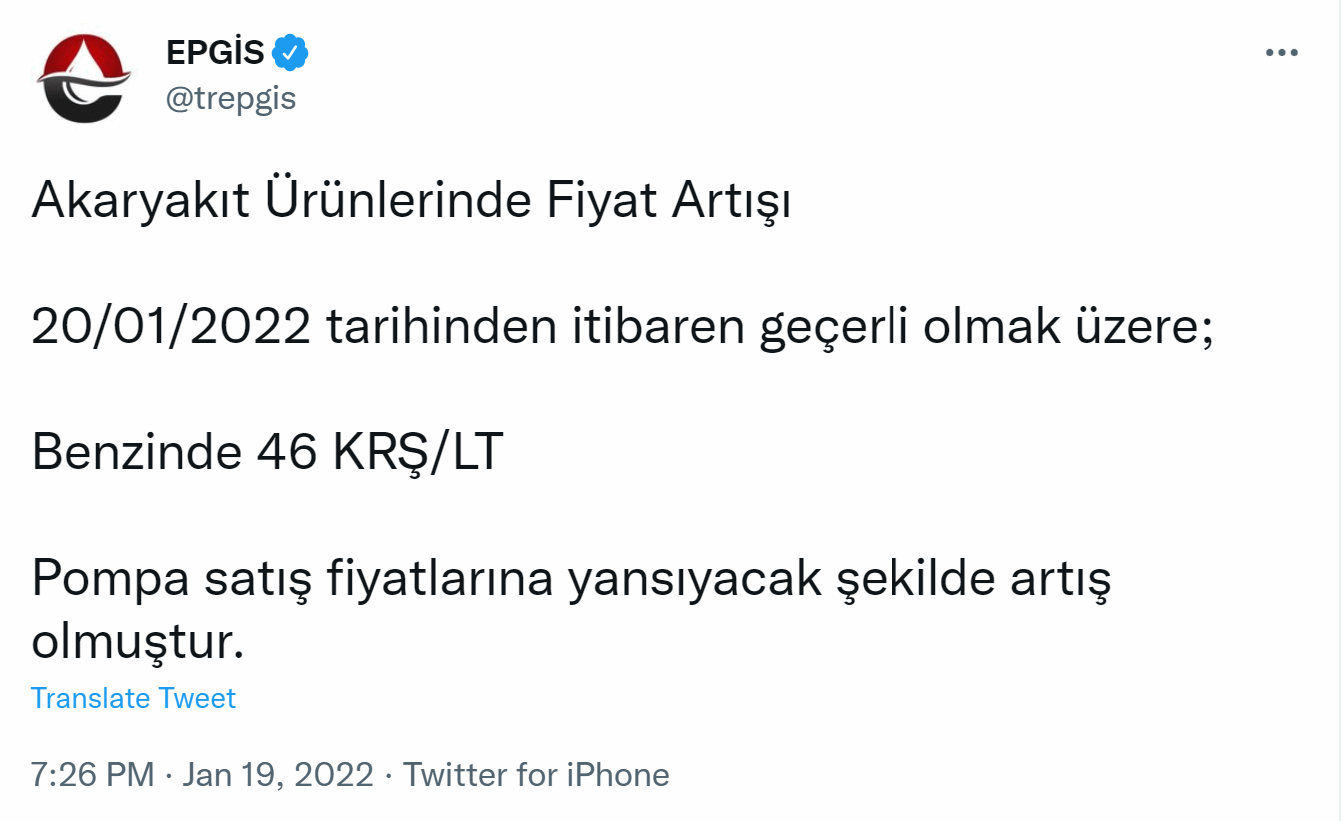The height and width of the screenshot is (821, 1343).
Task: Click "Fiyat Artışı" in the headline
Action: (668, 203)
